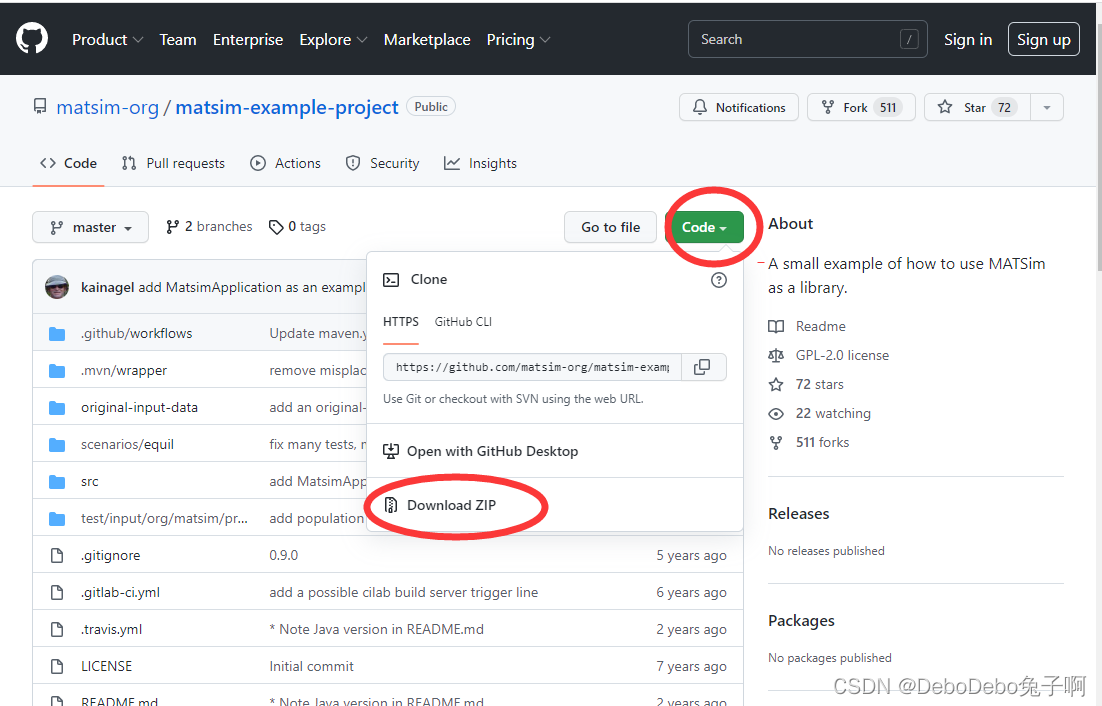Screen dimensions: 1102x706
Task: Open the Readme link in About
Action: point(807,326)
